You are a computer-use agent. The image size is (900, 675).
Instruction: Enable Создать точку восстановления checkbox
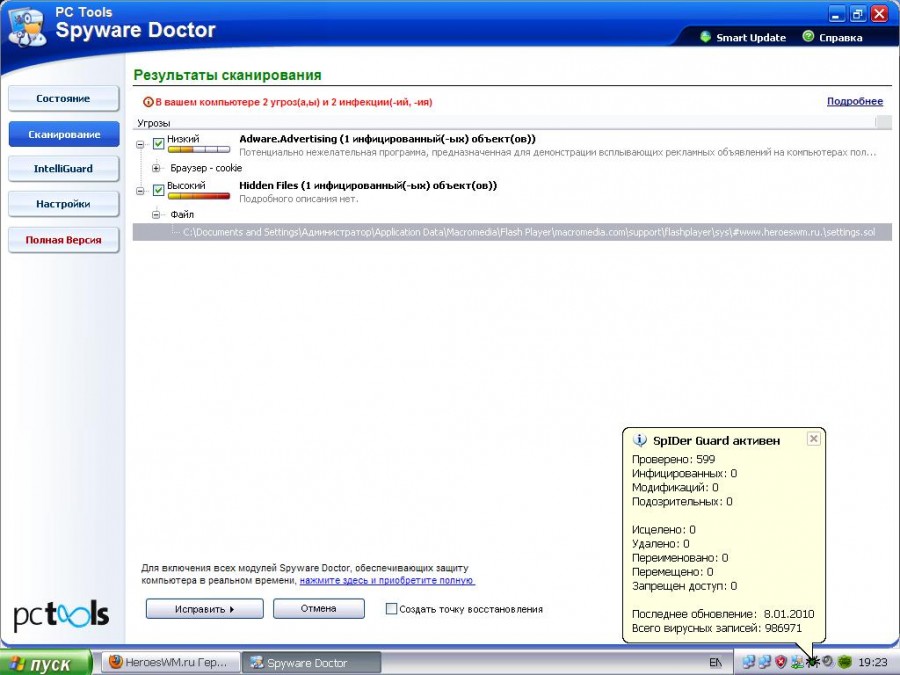(391, 609)
